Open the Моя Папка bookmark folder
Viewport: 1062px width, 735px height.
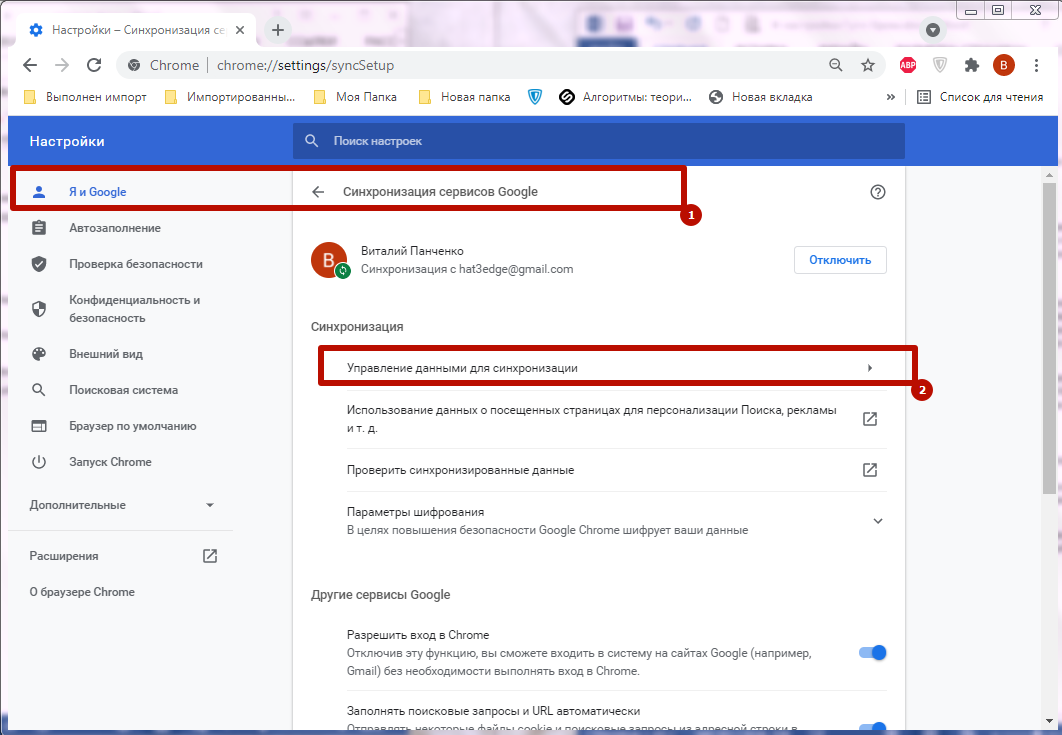point(356,97)
